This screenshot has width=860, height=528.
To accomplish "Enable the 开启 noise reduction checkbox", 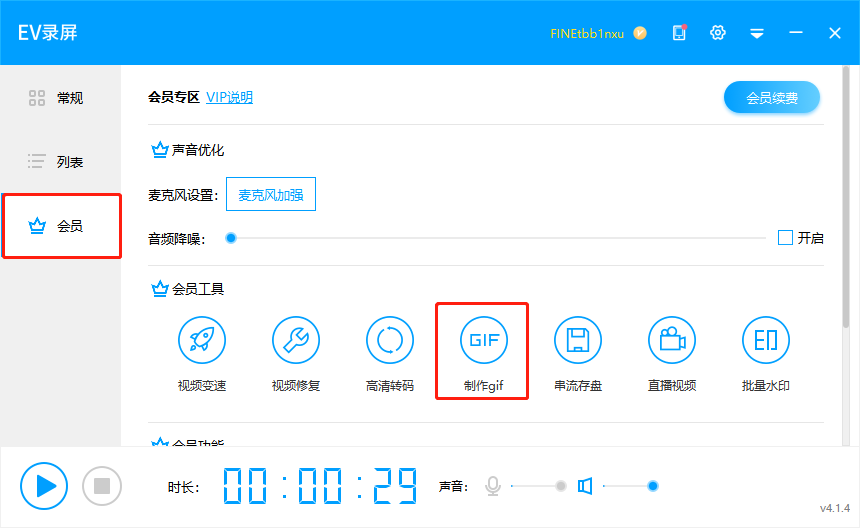I will click(785, 238).
